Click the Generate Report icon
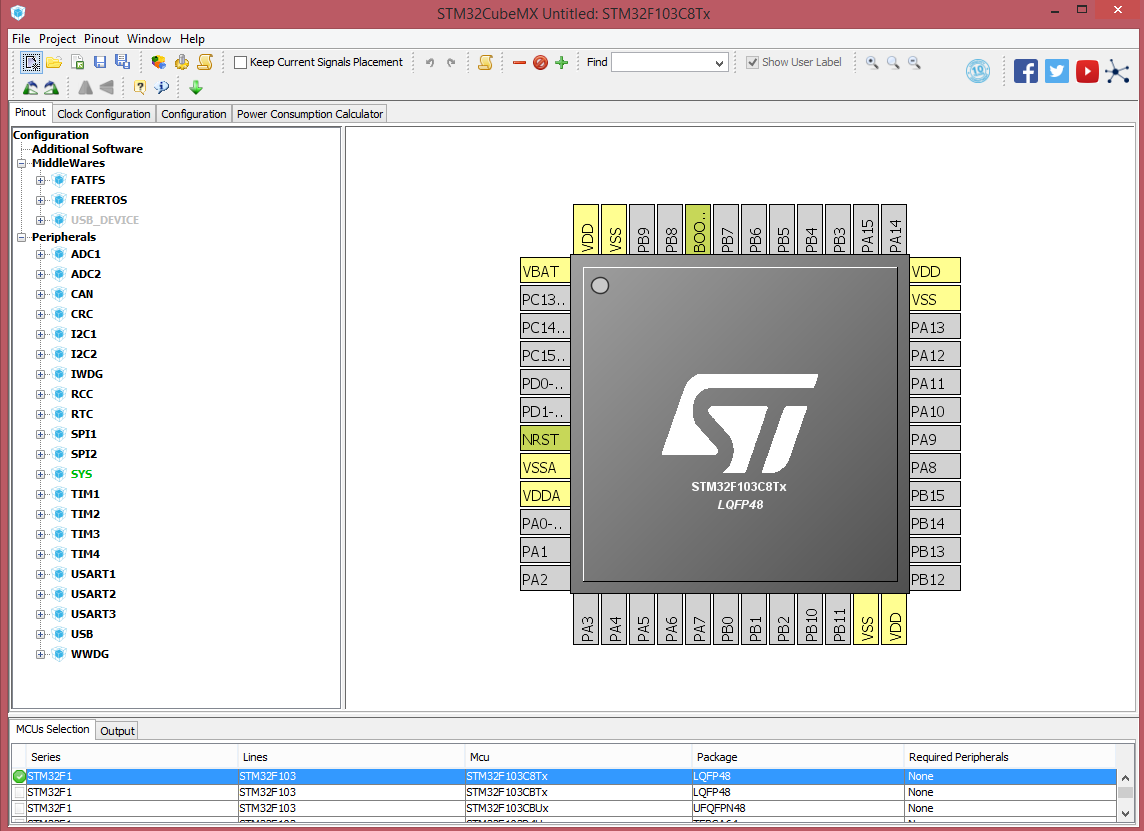The image size is (1144, 831). [158, 62]
